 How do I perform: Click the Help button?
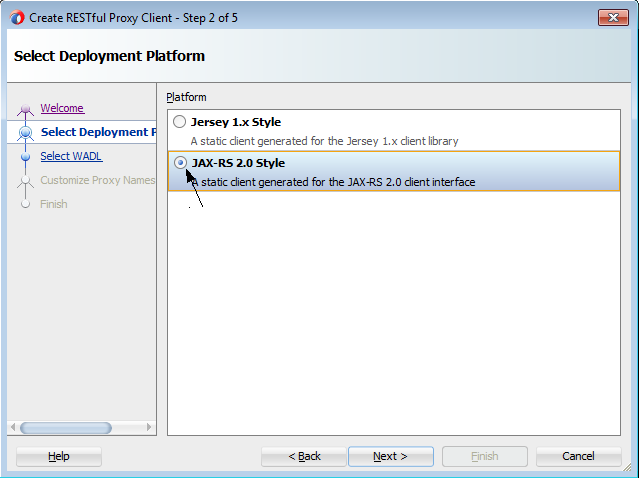pyautogui.click(x=59, y=456)
